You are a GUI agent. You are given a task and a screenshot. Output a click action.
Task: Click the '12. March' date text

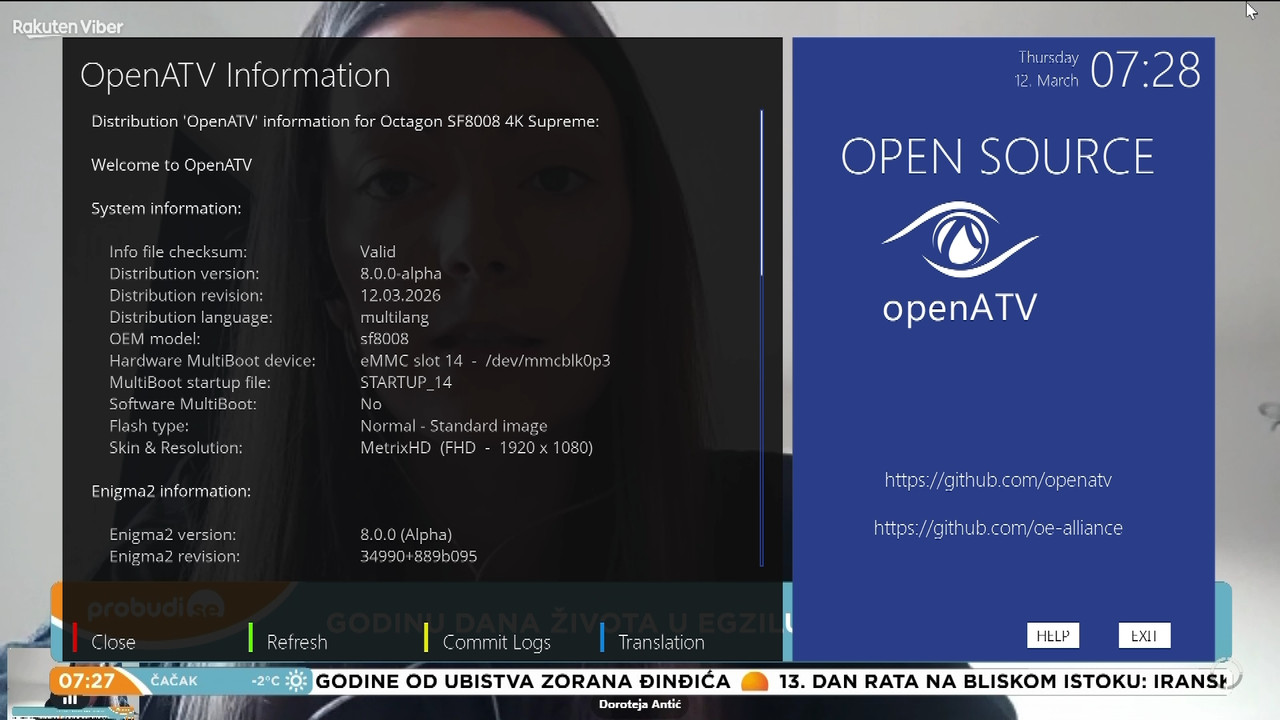pos(1046,81)
